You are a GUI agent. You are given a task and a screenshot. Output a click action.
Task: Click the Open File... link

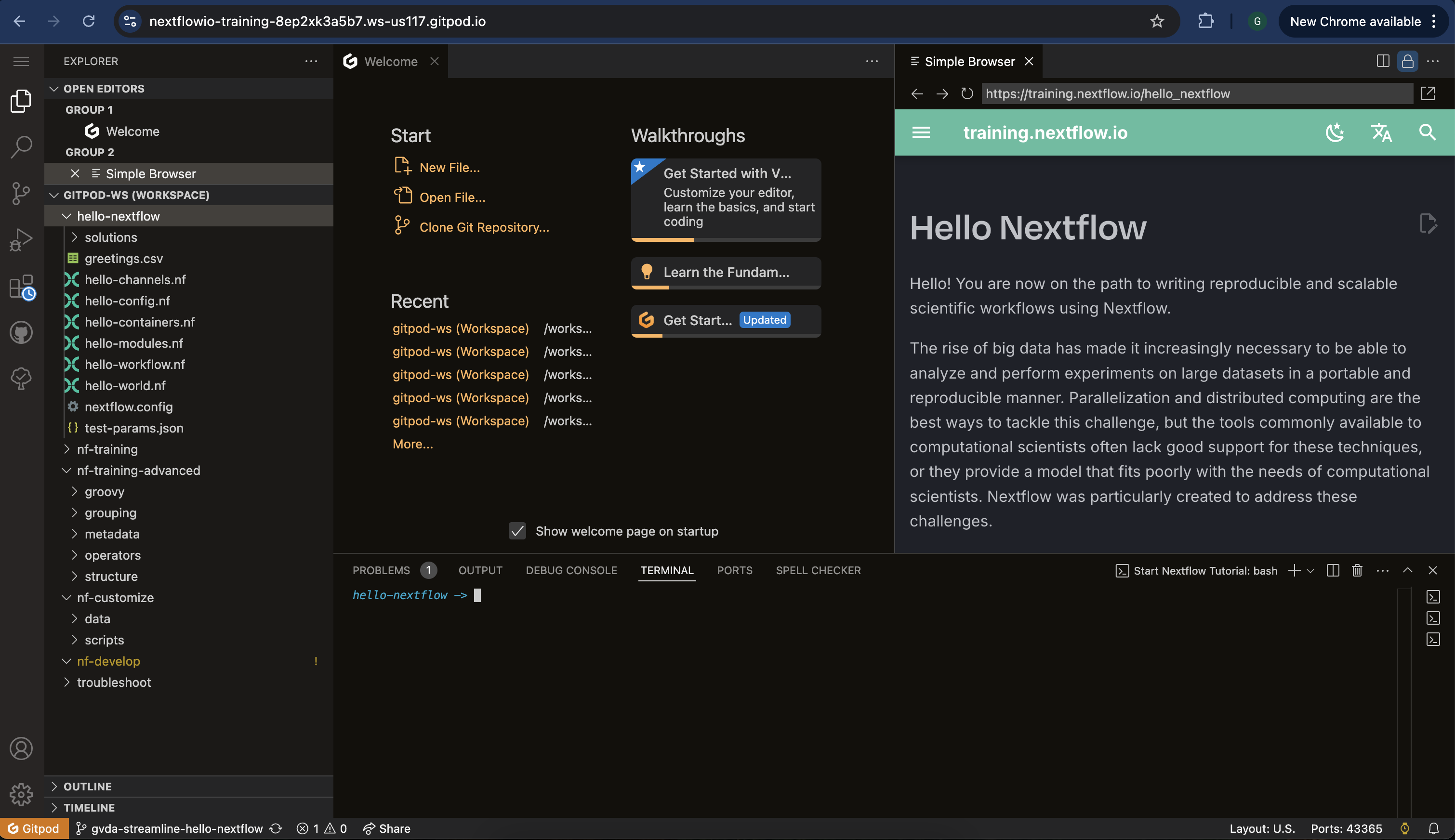452,197
